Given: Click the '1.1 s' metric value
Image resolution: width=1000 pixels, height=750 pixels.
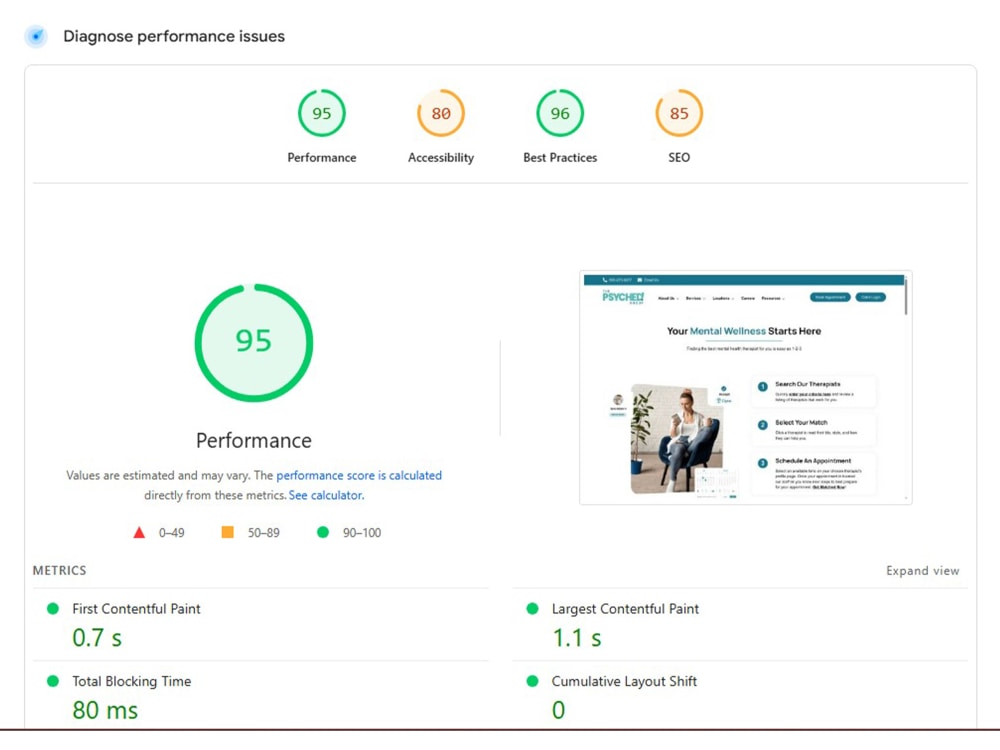Looking at the screenshot, I should click(577, 638).
